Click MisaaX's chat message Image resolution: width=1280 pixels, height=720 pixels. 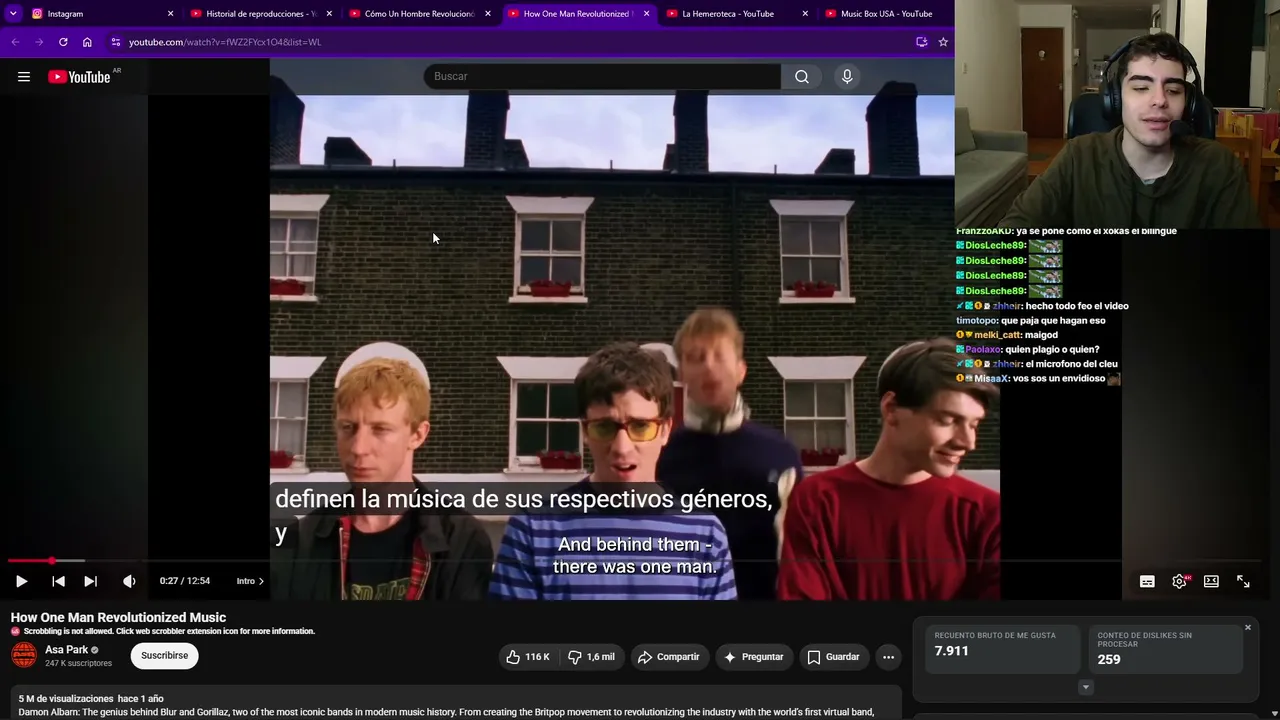click(1038, 379)
